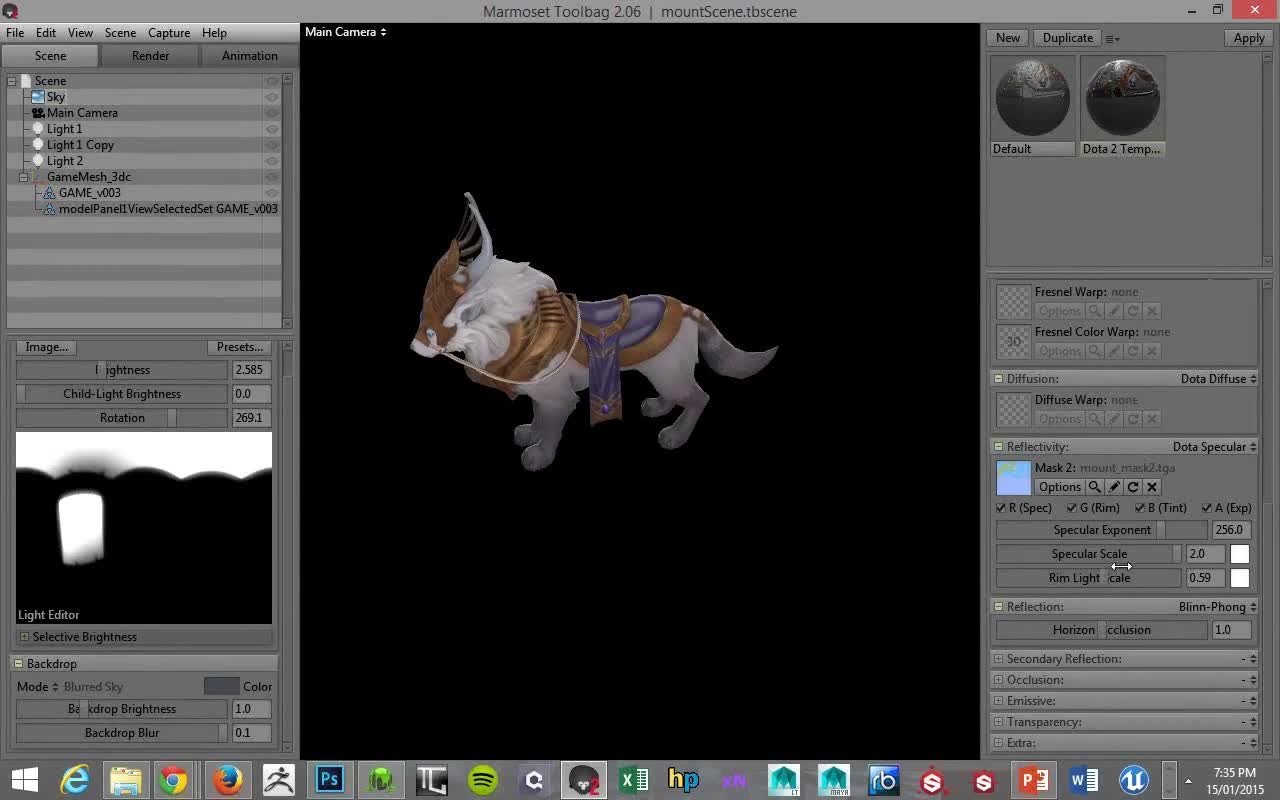
Task: Hide Light 1 Copy using eye icon
Action: click(271, 145)
